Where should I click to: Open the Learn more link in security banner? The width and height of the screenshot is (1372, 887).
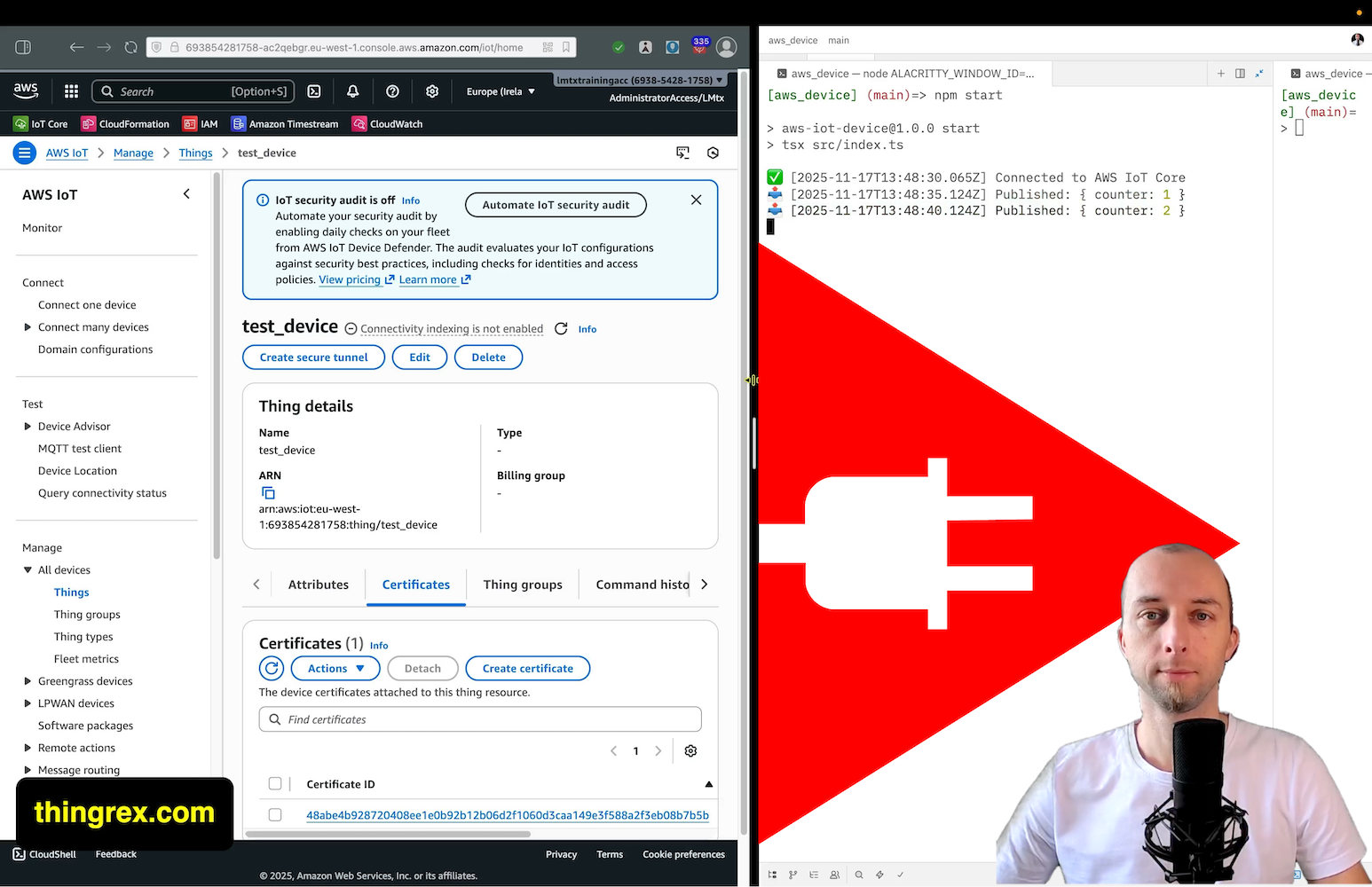(429, 279)
